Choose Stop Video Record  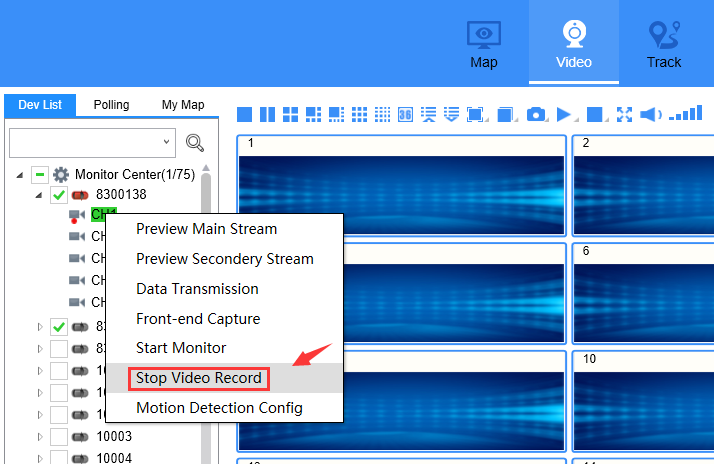coord(224,378)
